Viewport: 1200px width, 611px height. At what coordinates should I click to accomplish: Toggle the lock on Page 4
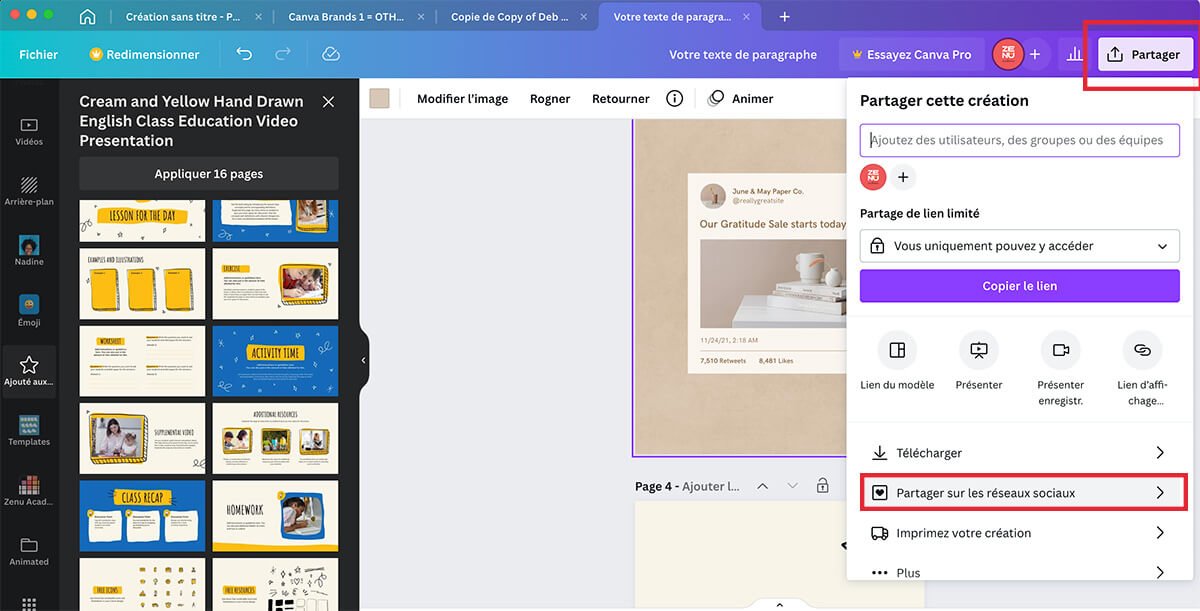[822, 486]
